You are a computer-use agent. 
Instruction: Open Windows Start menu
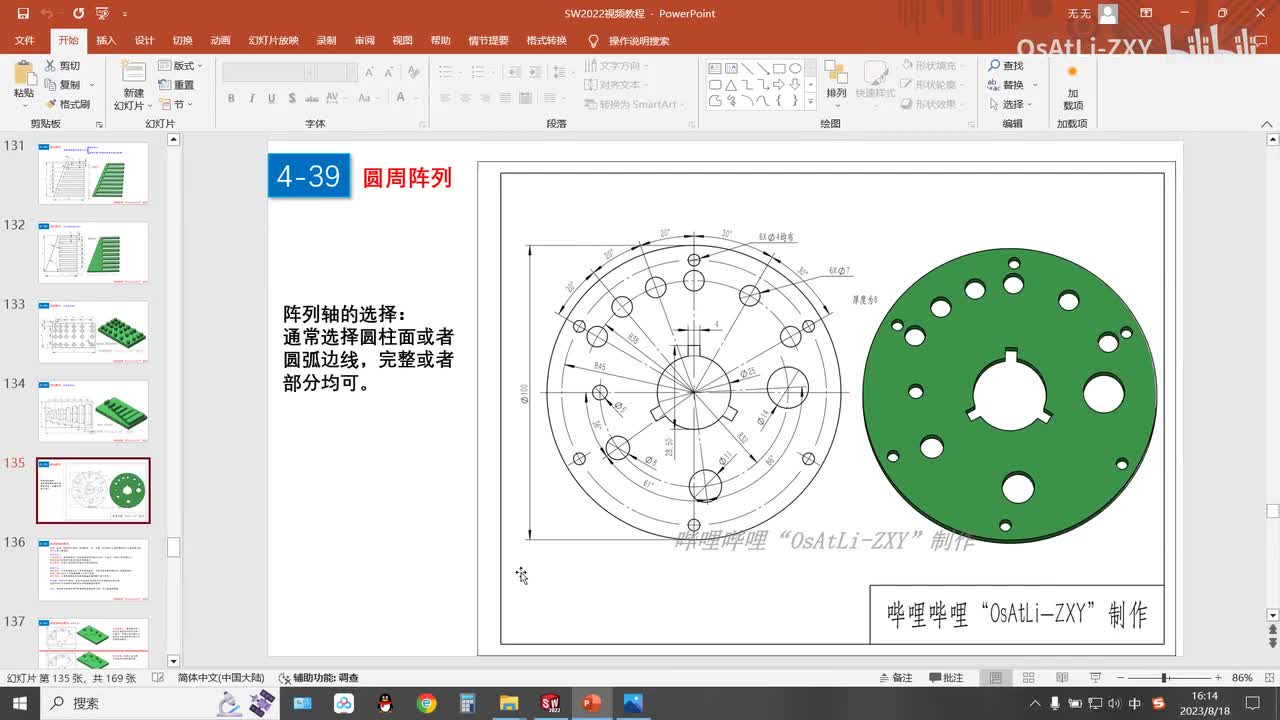19,703
